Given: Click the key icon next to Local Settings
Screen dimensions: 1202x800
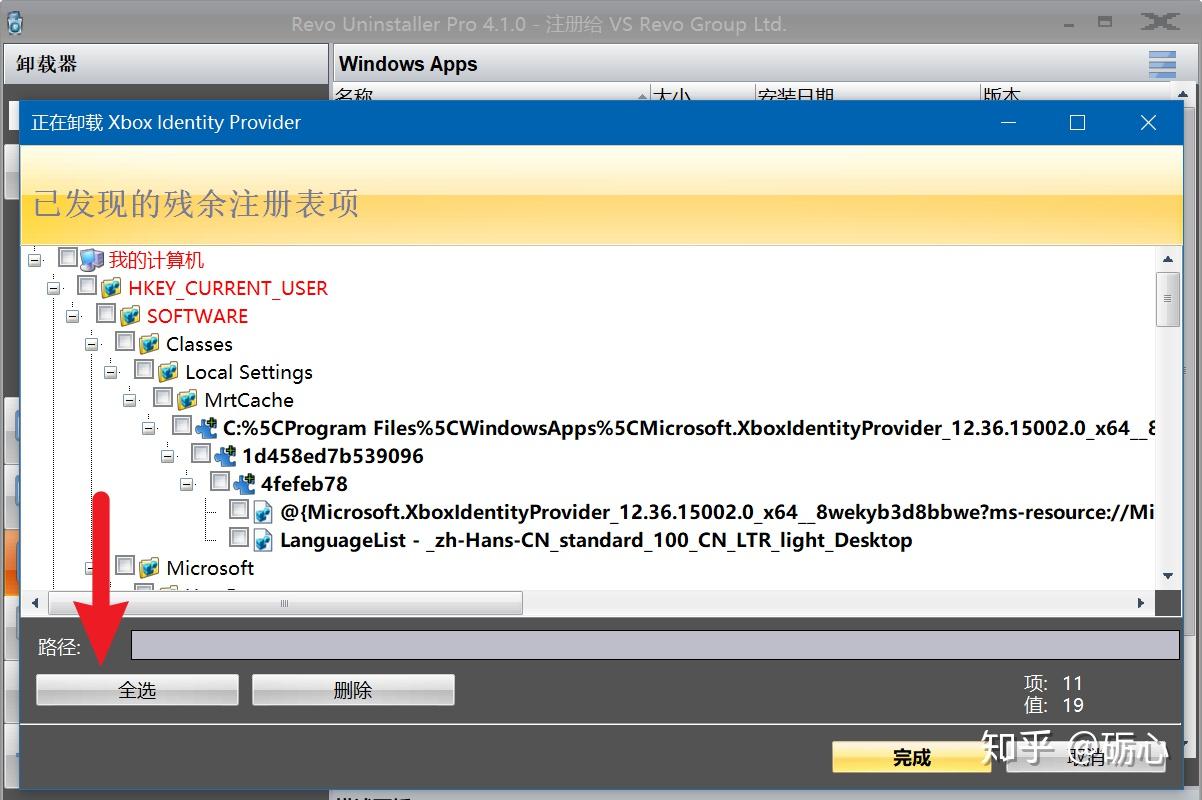Looking at the screenshot, I should [x=168, y=372].
